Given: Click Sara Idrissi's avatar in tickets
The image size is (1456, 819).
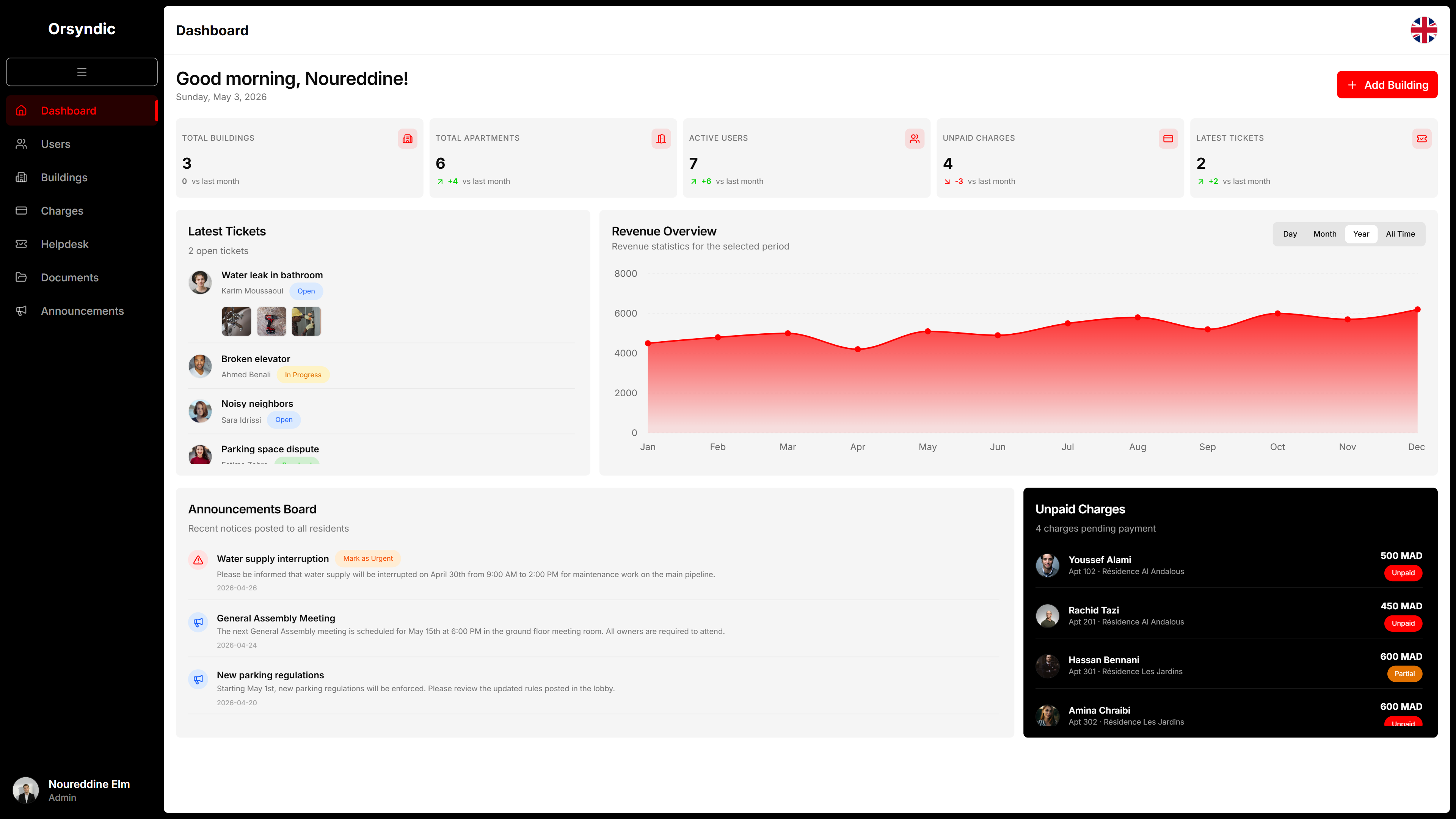Looking at the screenshot, I should (200, 411).
